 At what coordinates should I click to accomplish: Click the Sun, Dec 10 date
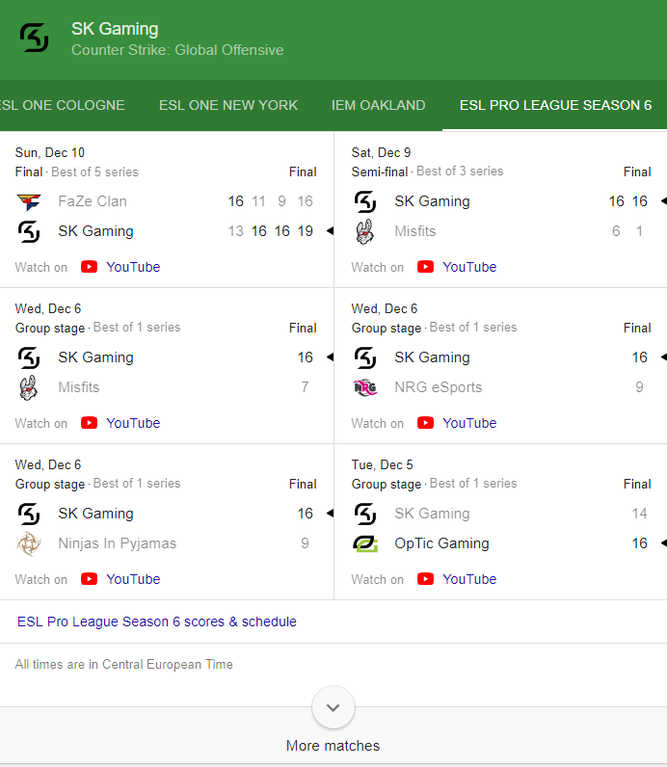click(x=50, y=153)
